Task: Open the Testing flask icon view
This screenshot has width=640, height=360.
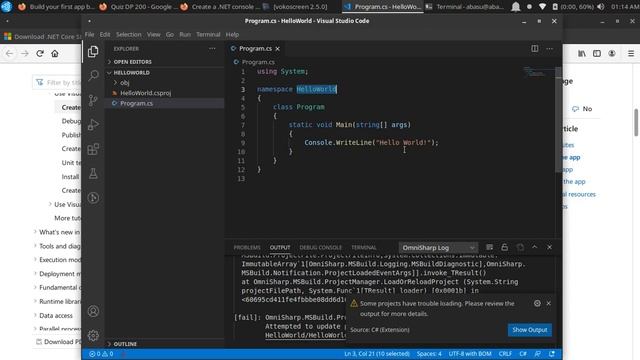Action: coord(93,173)
